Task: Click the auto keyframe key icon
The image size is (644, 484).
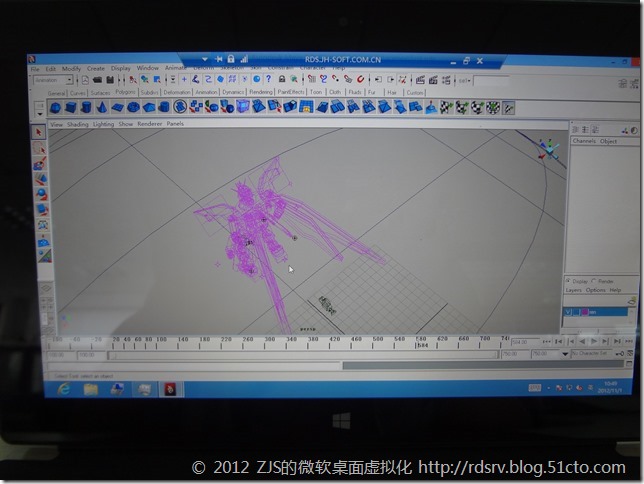Action: 620,354
